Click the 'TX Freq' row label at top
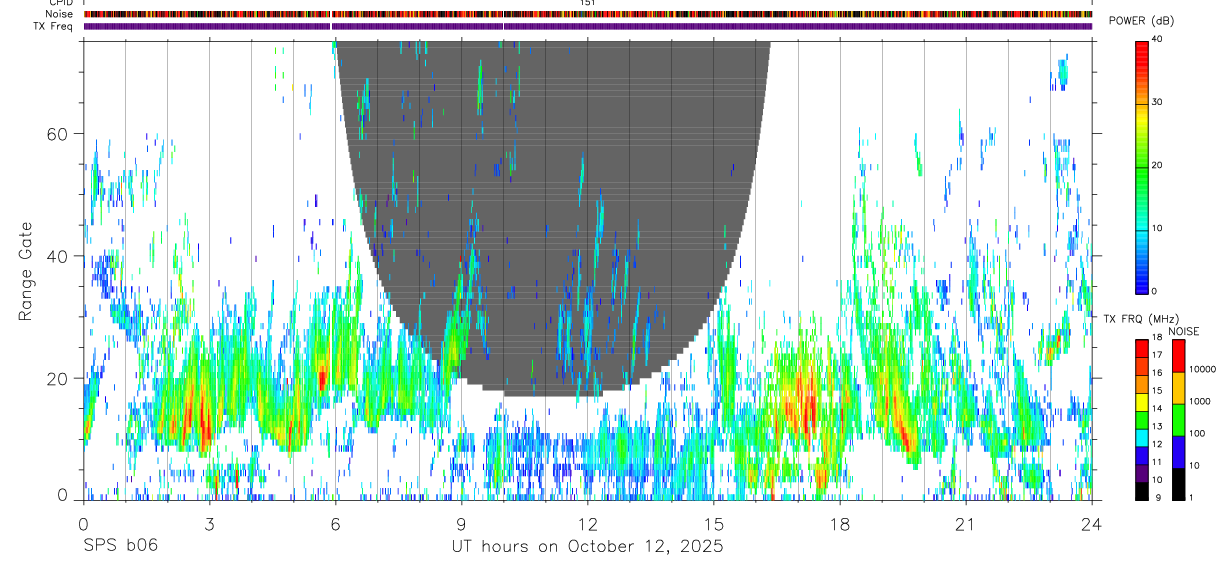Viewport: 1228px width, 567px height. click(x=54, y=26)
